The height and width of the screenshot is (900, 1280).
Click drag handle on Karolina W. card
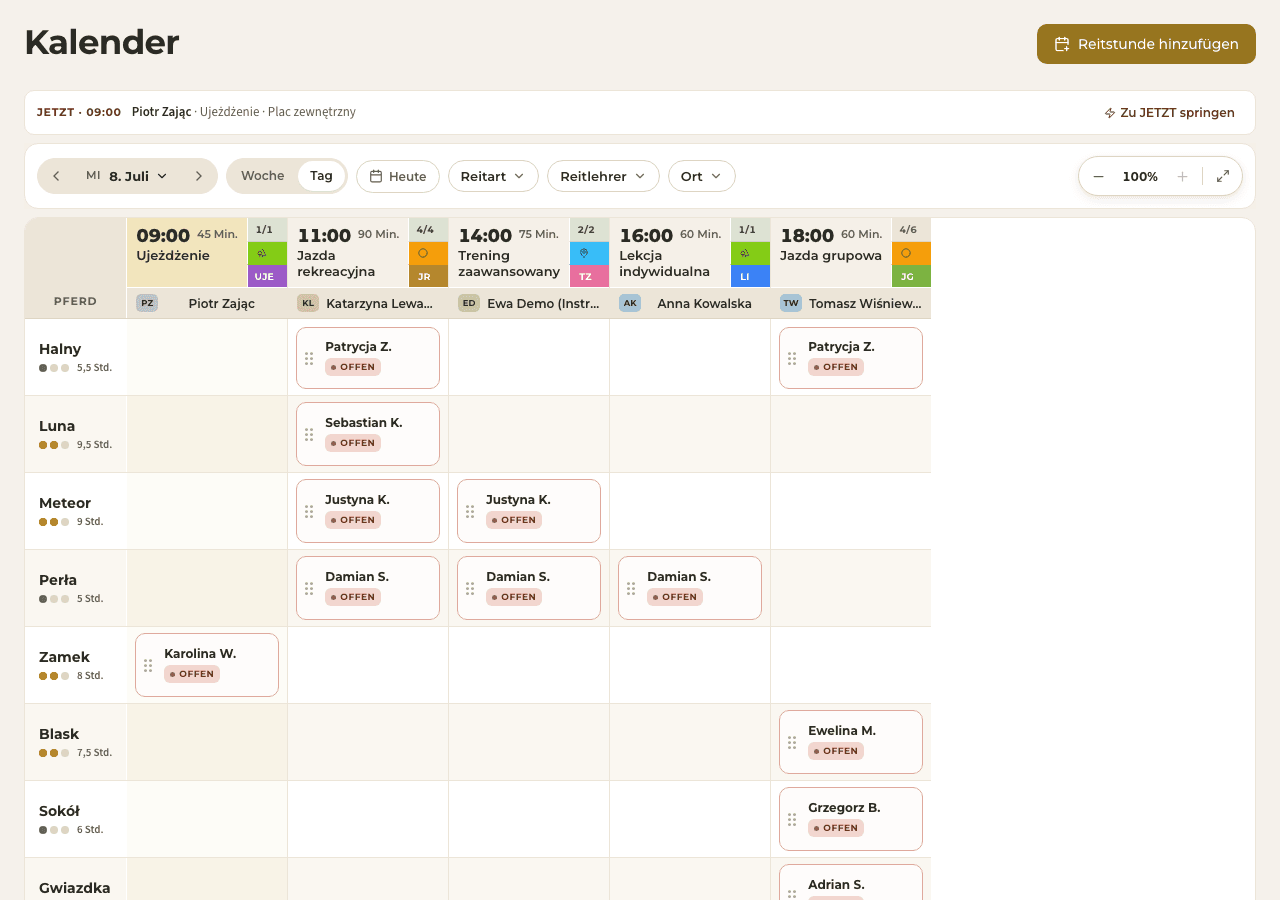(148, 665)
